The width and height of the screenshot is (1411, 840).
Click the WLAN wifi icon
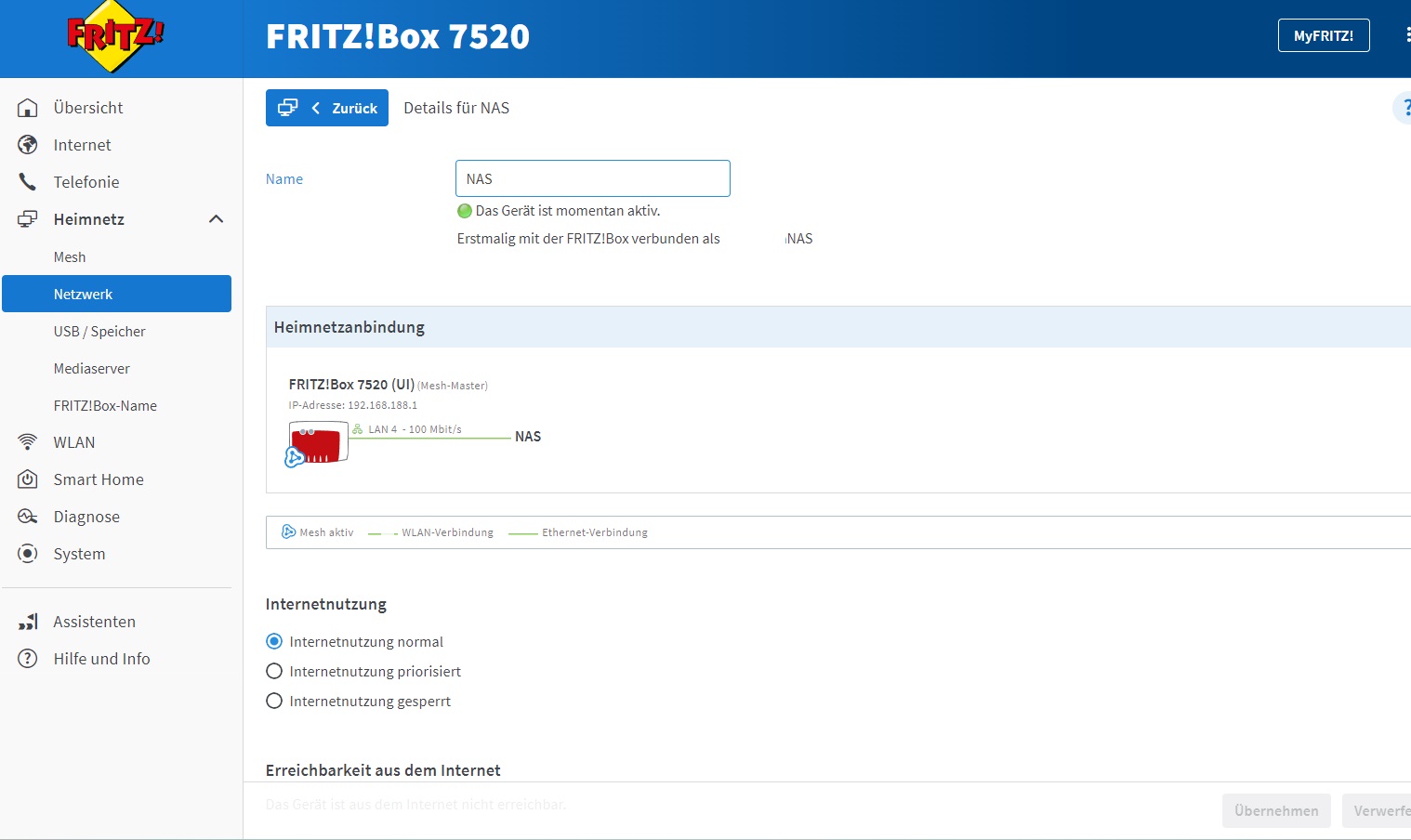[x=28, y=442]
